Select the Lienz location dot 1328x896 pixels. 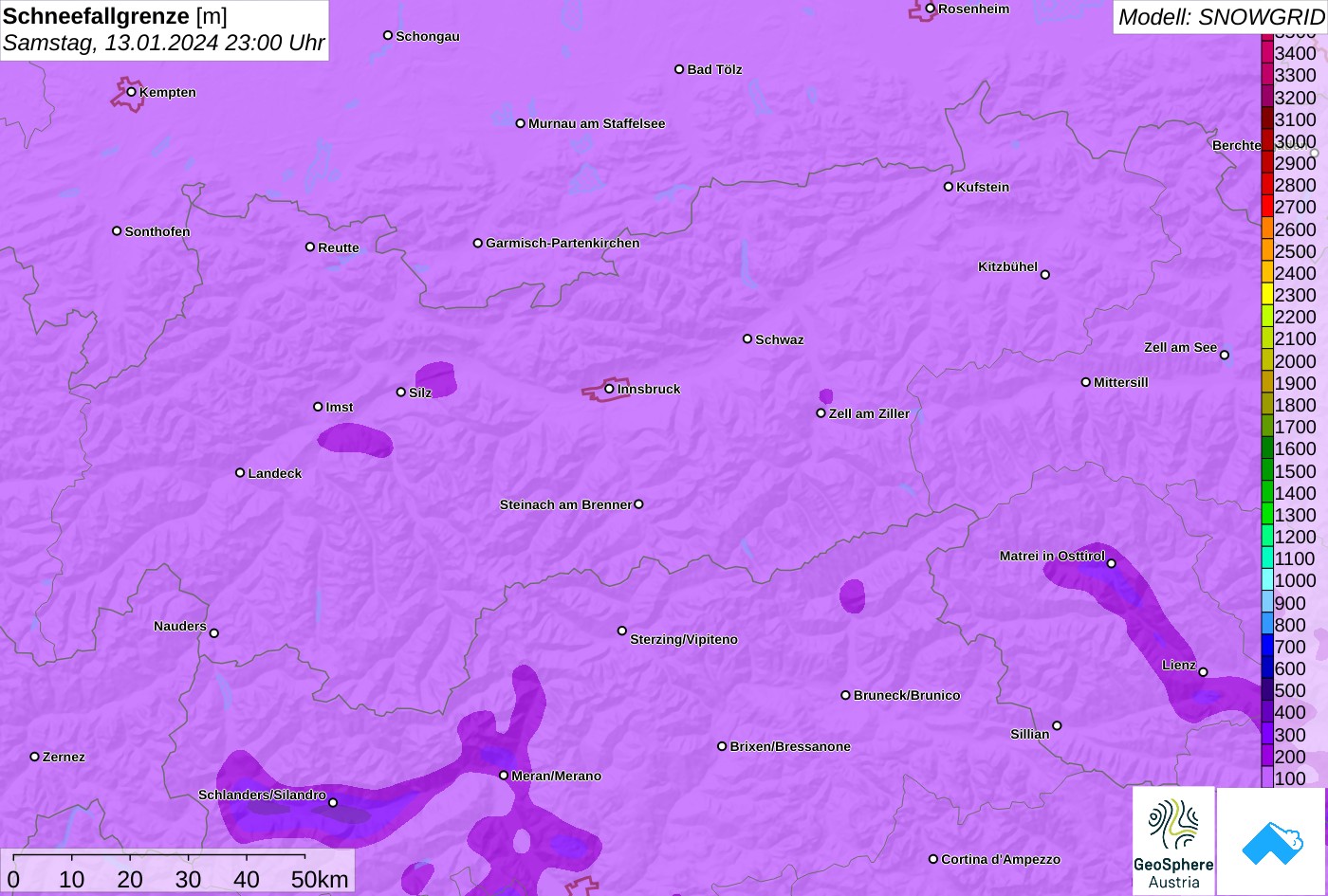[1203, 672]
